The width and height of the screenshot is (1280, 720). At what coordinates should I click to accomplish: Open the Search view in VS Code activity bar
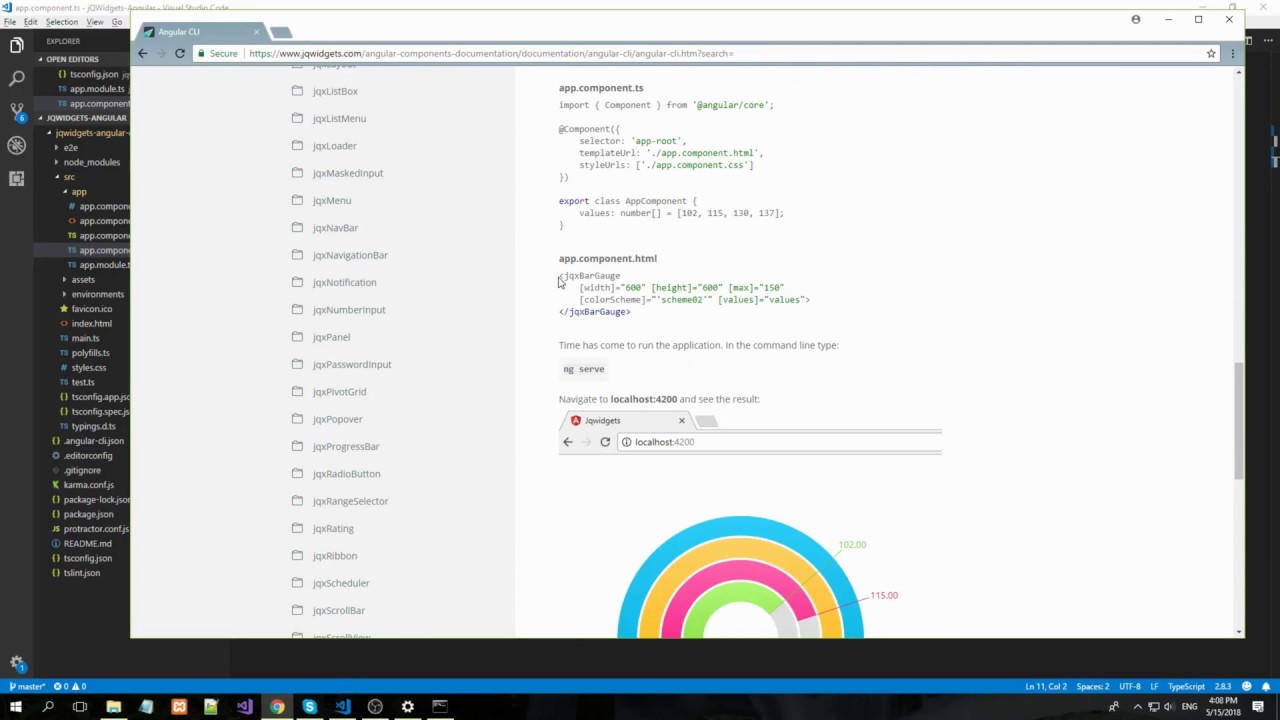coord(16,78)
